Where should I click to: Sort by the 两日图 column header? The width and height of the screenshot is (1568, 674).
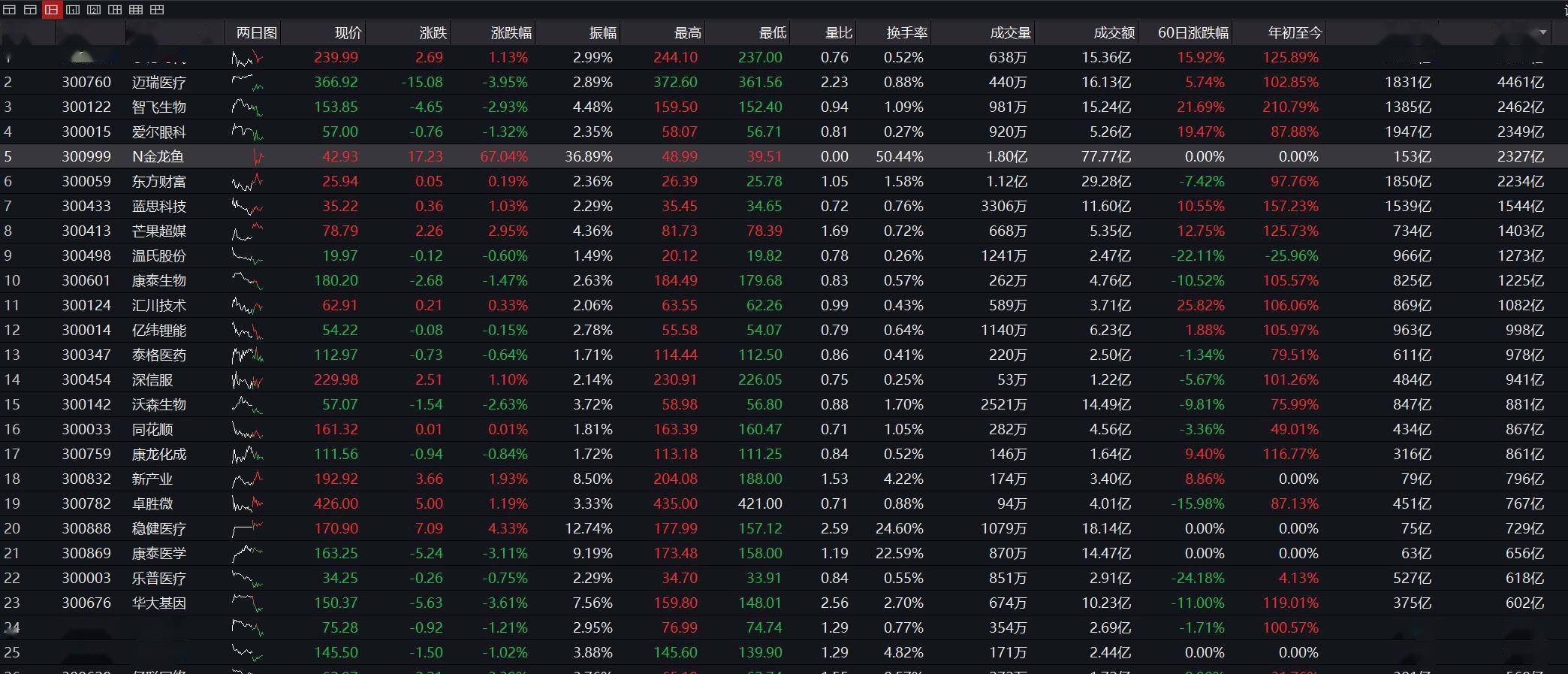point(256,32)
